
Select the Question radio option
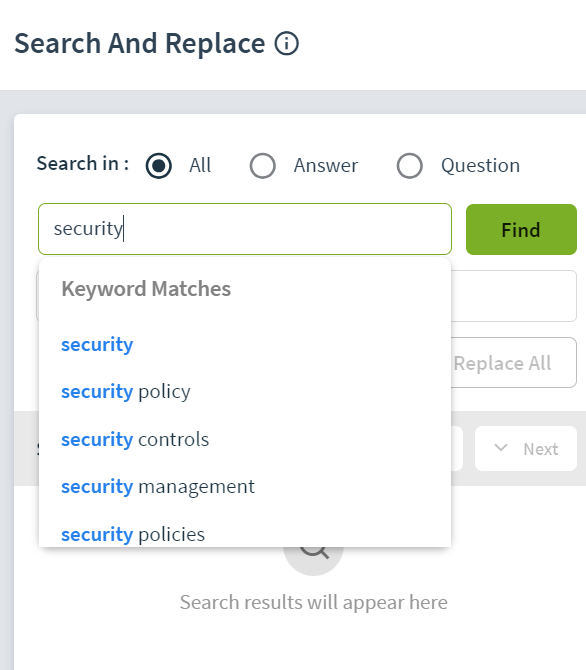pyautogui.click(x=409, y=165)
